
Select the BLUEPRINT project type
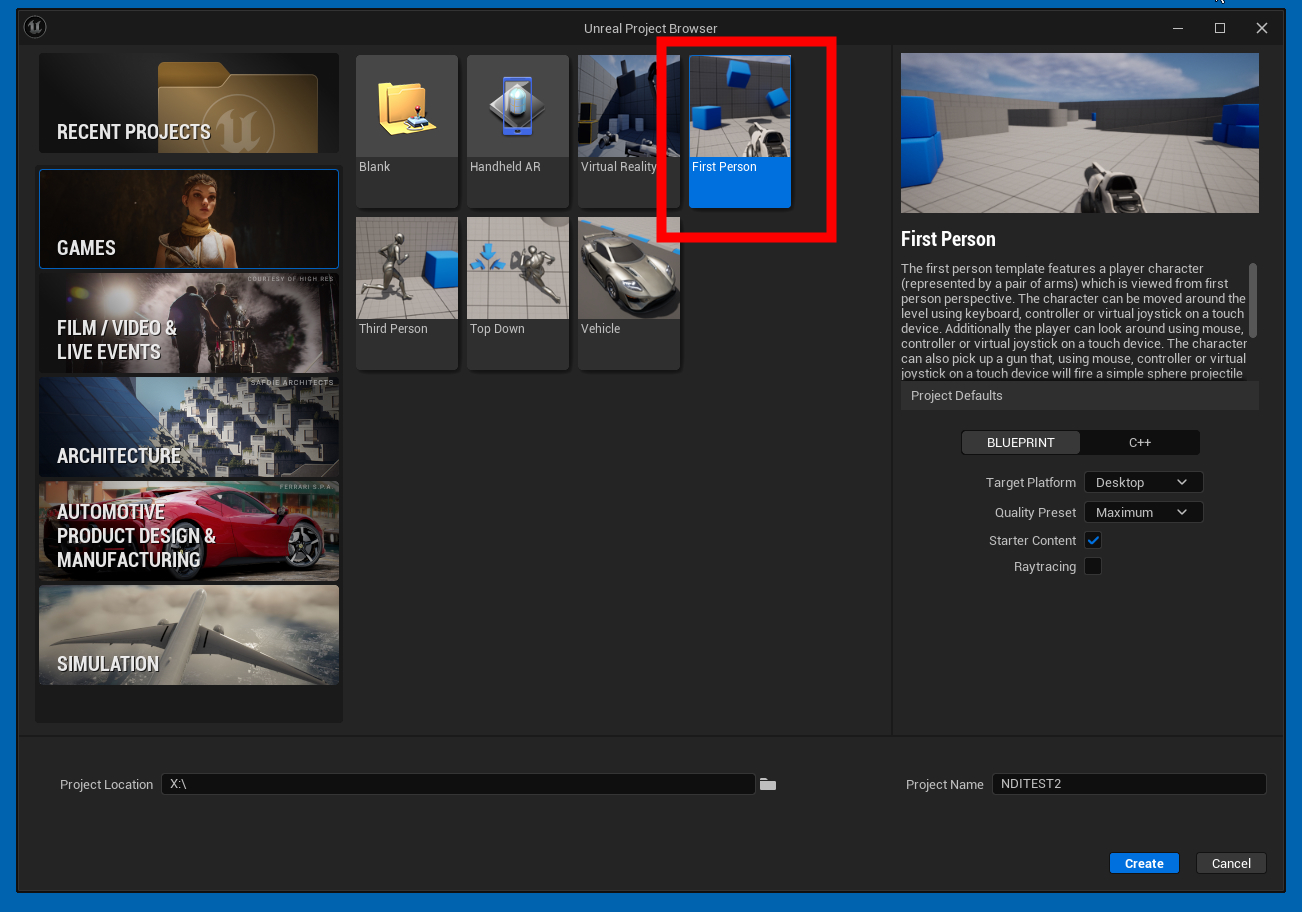1020,442
